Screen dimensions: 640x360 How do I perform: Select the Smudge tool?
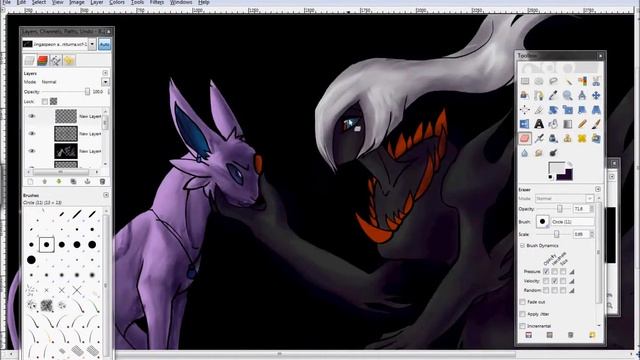(539, 153)
